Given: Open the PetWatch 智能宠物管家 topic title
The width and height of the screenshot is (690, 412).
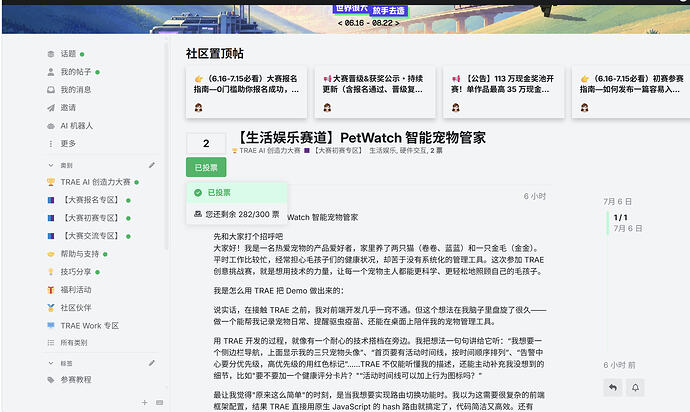Looking at the screenshot, I should (x=361, y=138).
